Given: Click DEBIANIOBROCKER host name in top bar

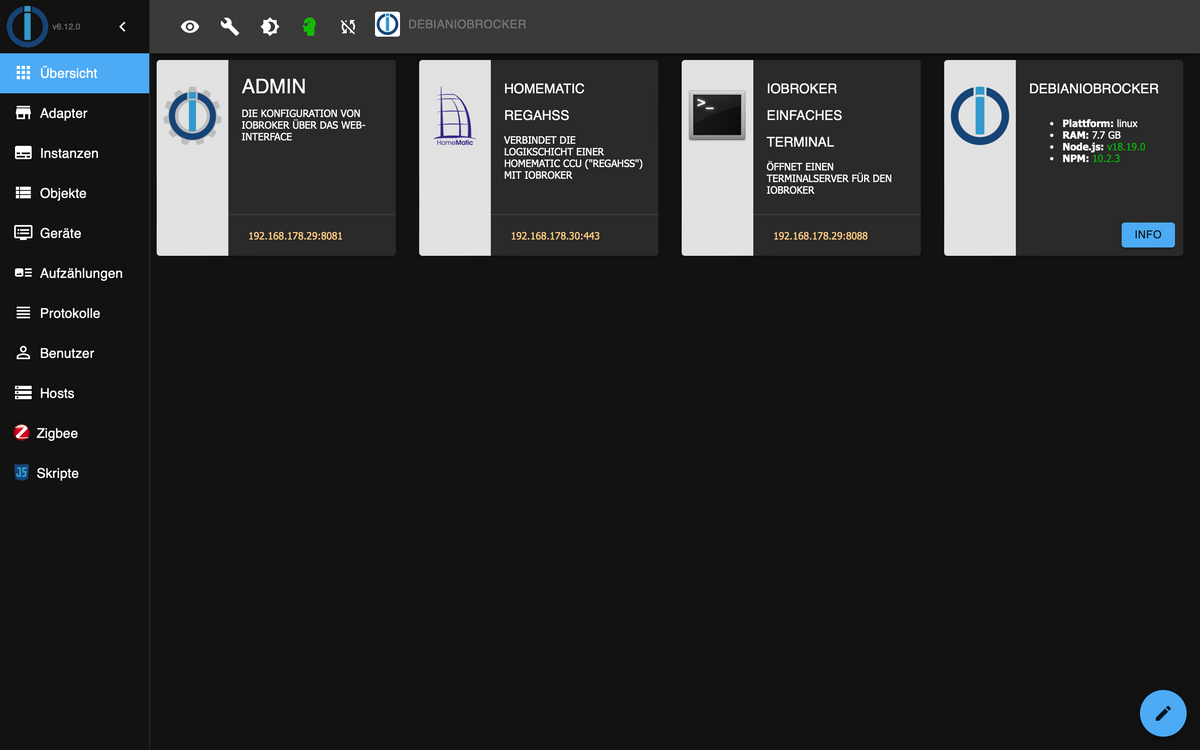Looking at the screenshot, I should point(467,24).
